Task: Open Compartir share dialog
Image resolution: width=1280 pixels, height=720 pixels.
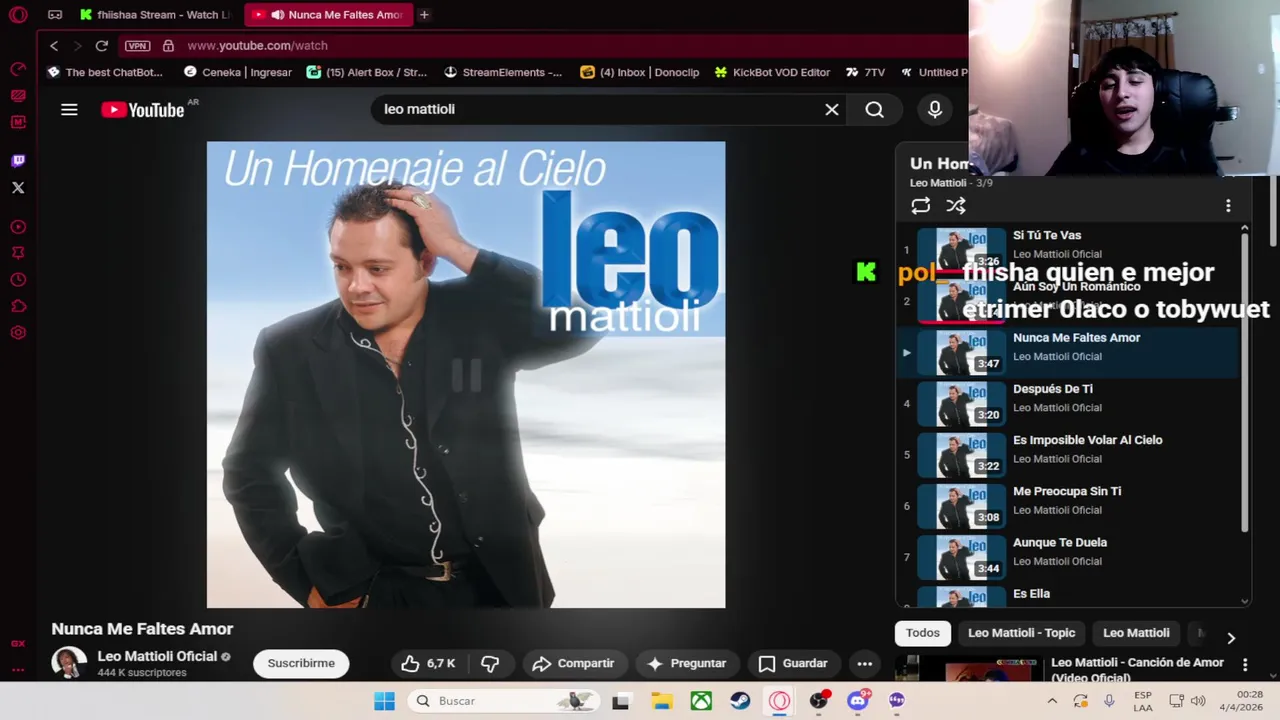Action: (x=573, y=663)
